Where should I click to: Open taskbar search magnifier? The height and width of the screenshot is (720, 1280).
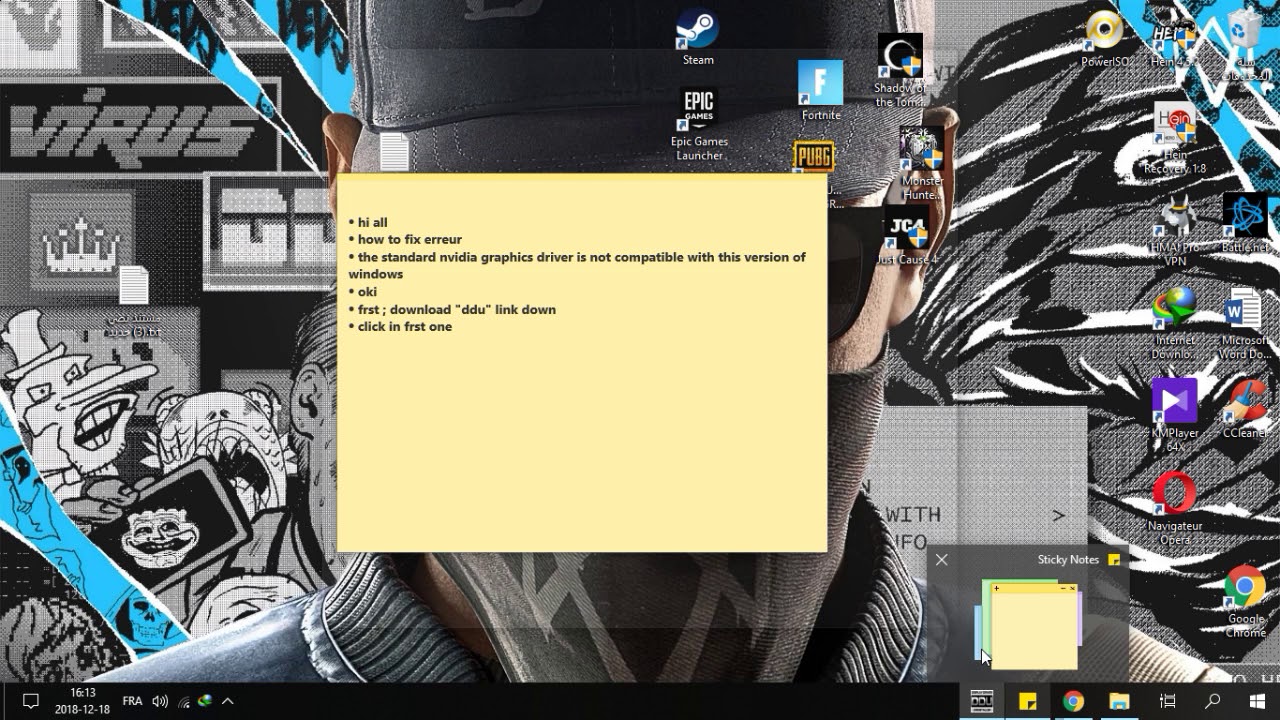click(1212, 701)
